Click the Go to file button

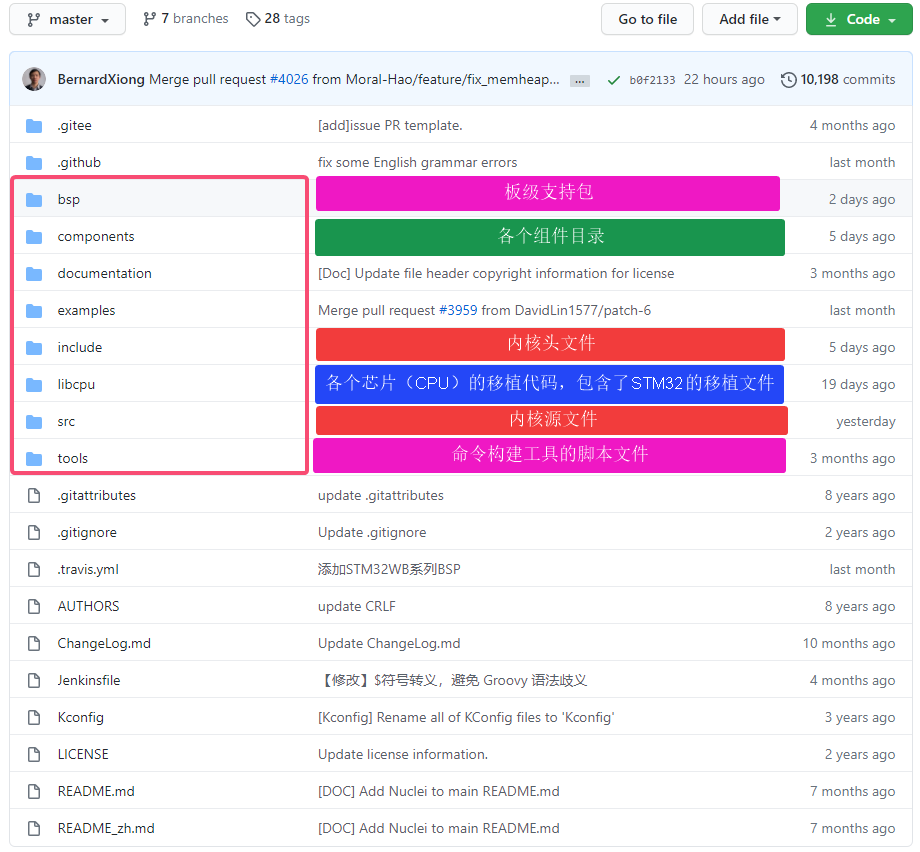pyautogui.click(x=647, y=19)
